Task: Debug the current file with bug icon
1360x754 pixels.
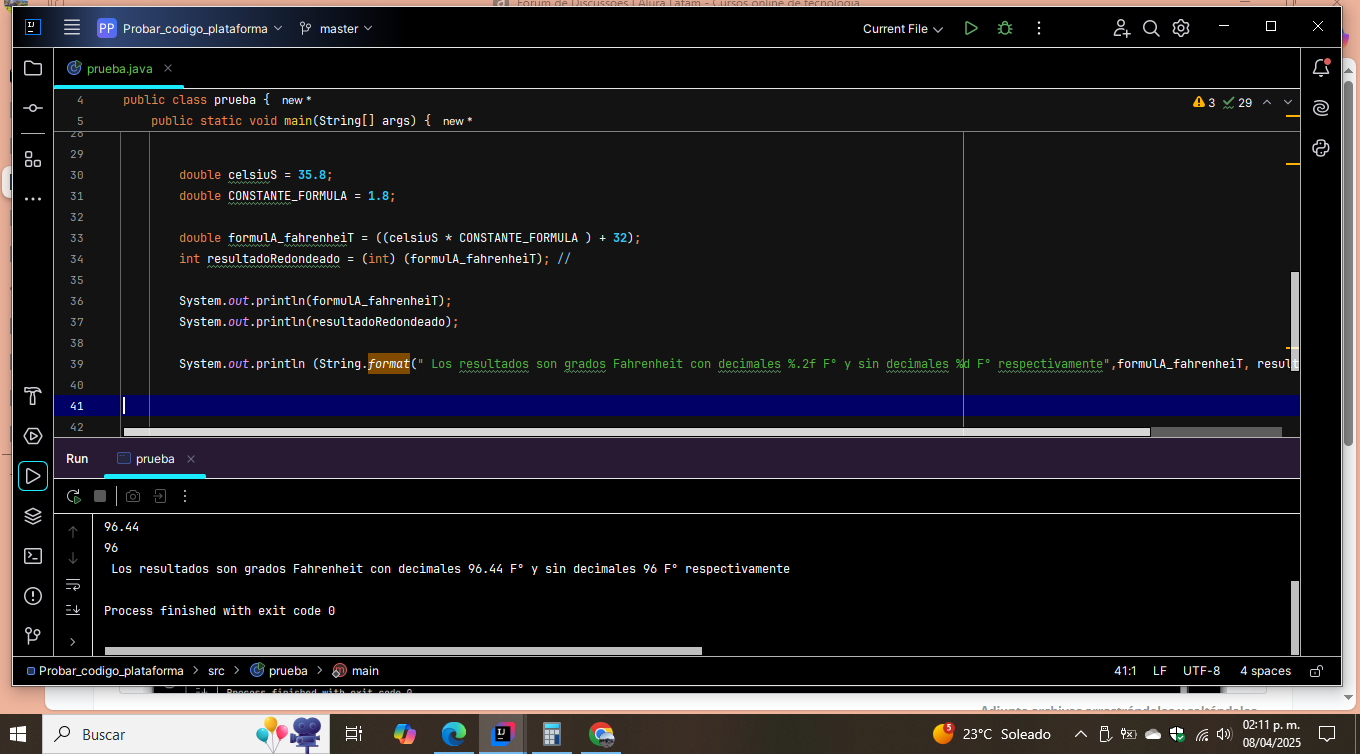Action: [x=1005, y=28]
